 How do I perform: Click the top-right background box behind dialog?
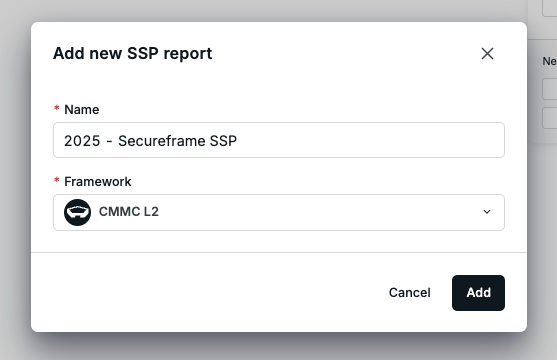(550, 8)
